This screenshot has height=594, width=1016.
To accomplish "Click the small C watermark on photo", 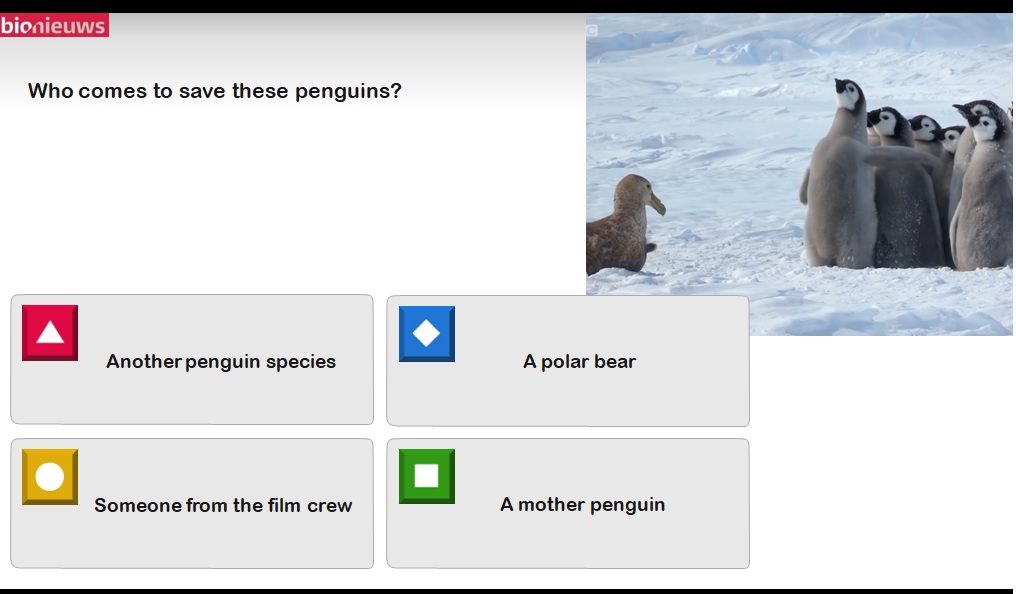I will (592, 30).
